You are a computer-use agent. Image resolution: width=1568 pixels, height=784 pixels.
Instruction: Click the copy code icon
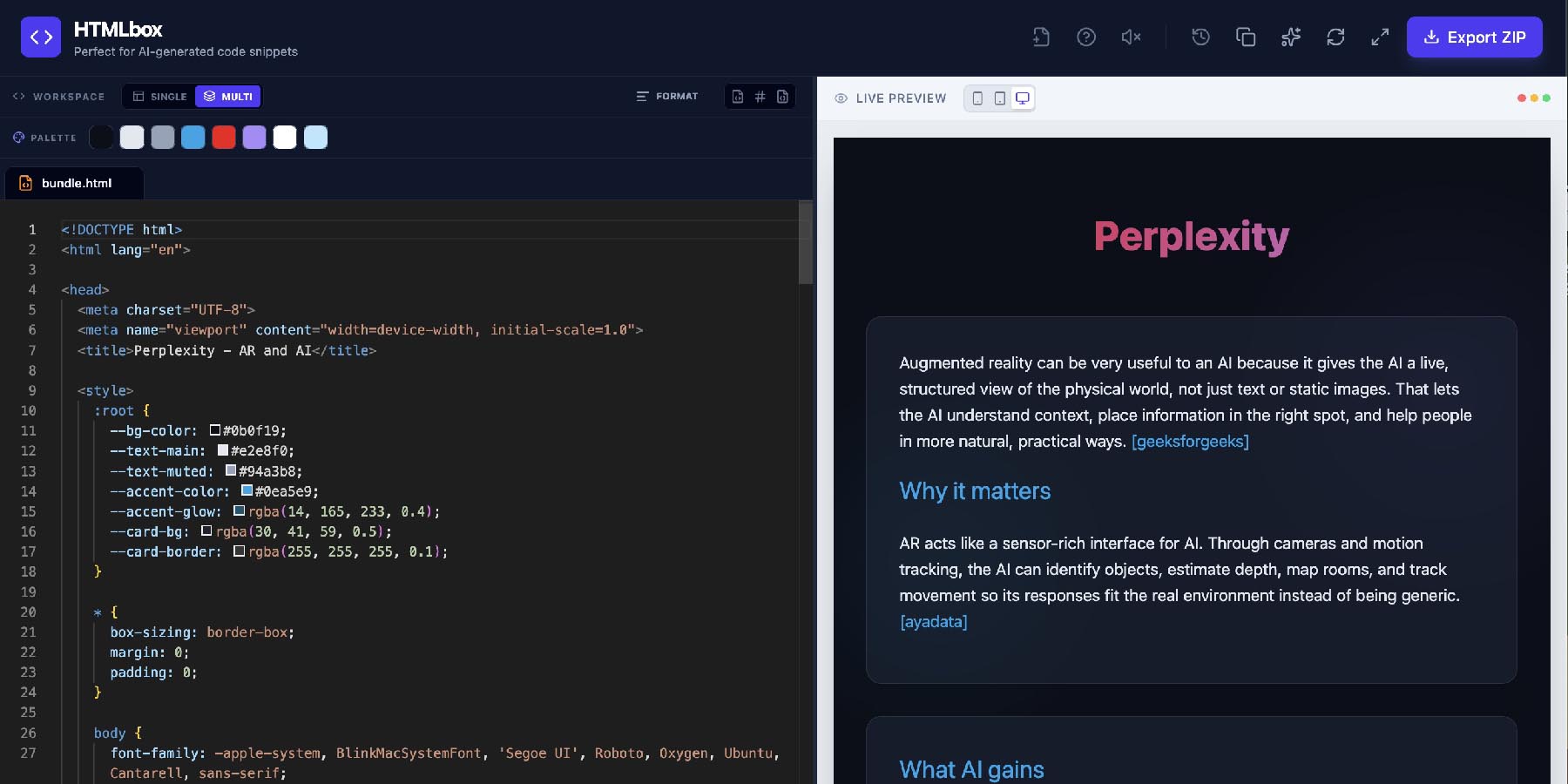click(1246, 37)
